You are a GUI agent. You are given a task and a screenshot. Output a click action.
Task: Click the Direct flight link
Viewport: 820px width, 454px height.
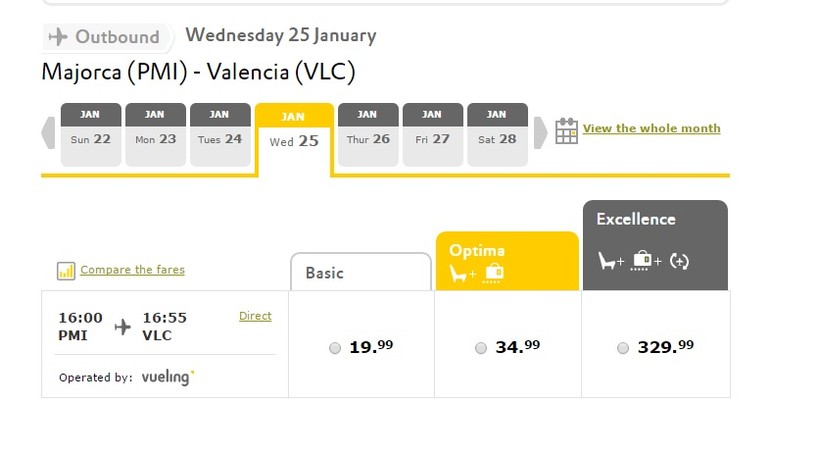point(255,316)
